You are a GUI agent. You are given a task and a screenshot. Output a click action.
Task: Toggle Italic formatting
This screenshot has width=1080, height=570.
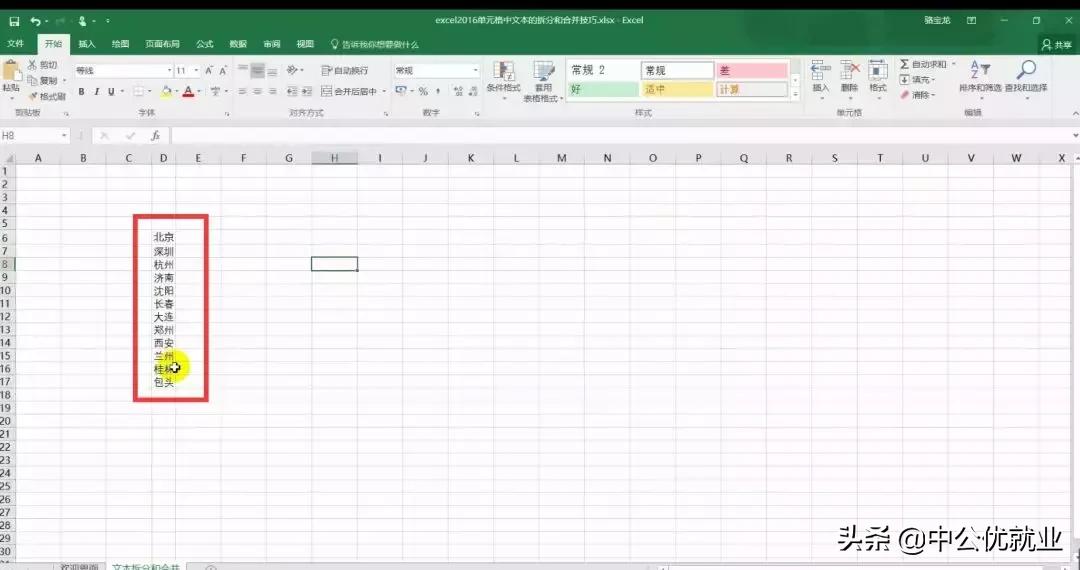(97, 92)
